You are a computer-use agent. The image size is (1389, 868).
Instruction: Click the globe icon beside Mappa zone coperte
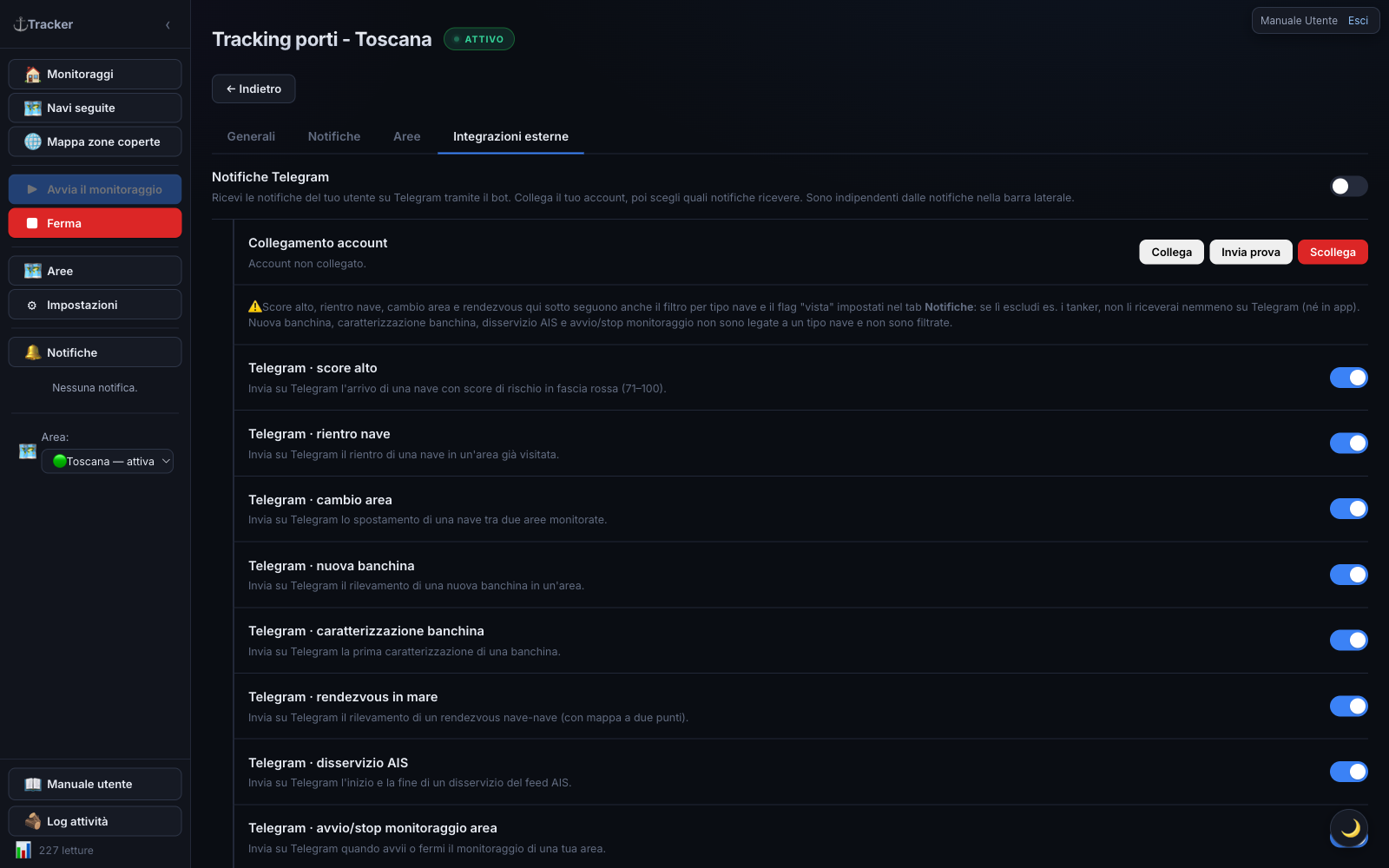coord(33,141)
